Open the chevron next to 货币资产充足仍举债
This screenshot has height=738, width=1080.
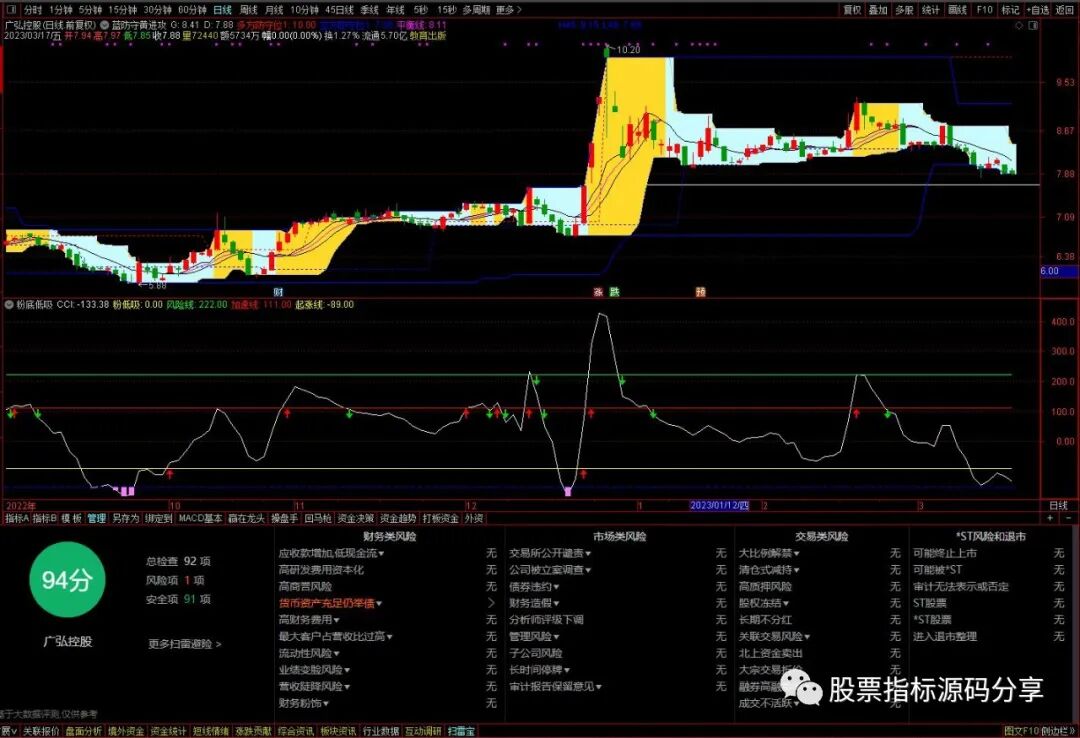point(491,603)
